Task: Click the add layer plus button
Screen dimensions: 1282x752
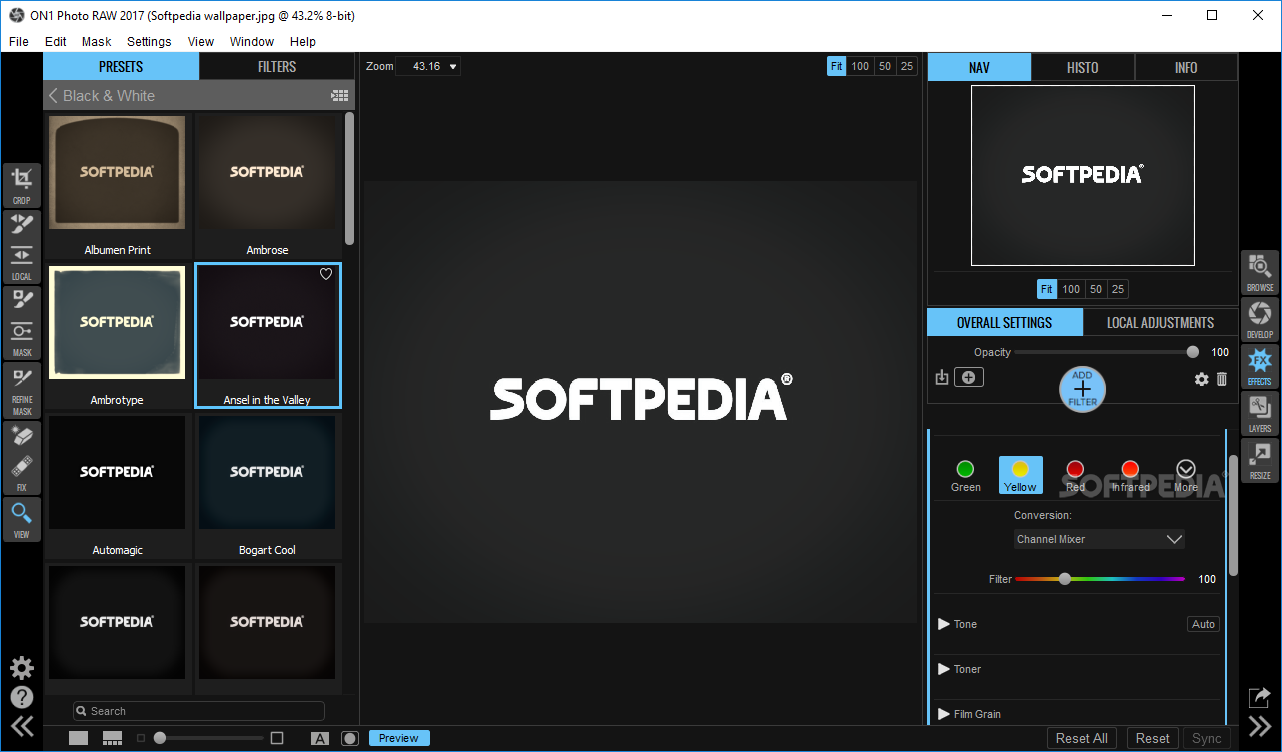Action: [969, 377]
